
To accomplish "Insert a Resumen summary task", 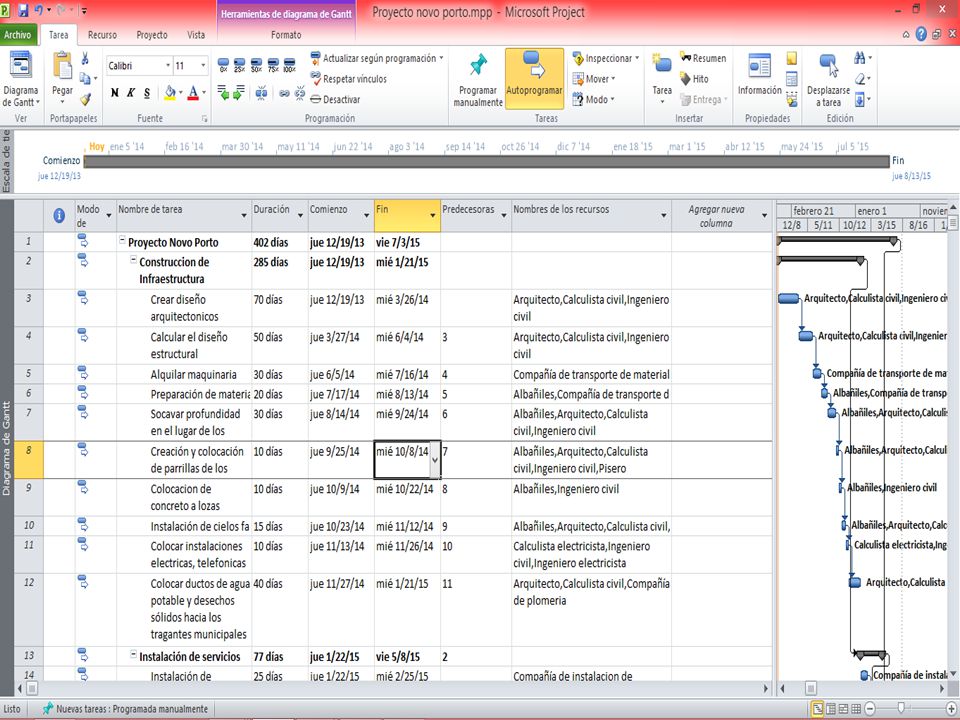I will (x=703, y=58).
